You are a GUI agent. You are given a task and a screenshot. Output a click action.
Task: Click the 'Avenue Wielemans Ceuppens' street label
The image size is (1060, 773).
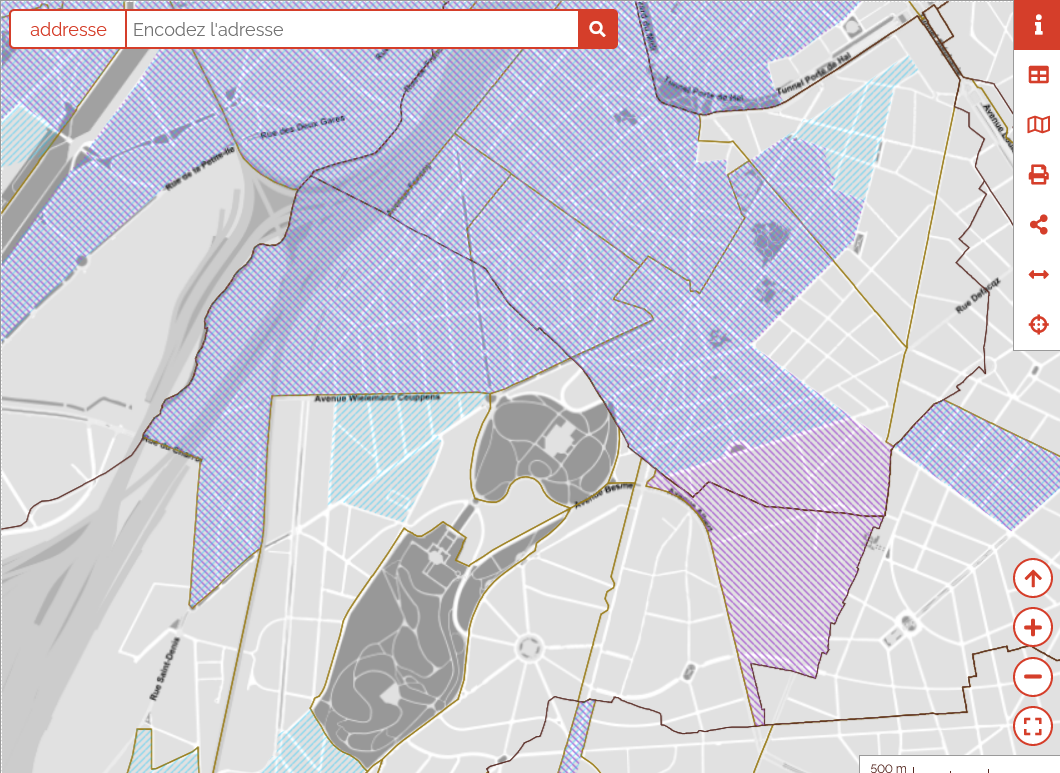(x=377, y=398)
